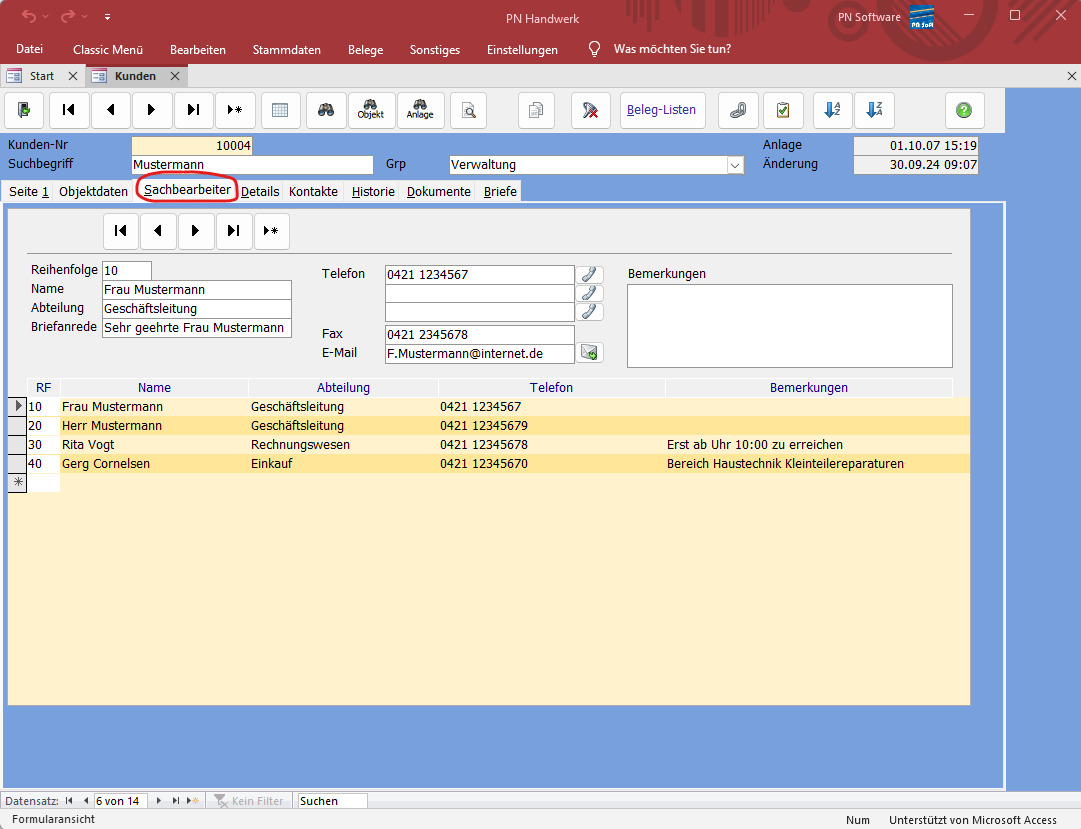Click phone icon beside third telephone field
This screenshot has height=829, width=1081.
pyautogui.click(x=589, y=312)
